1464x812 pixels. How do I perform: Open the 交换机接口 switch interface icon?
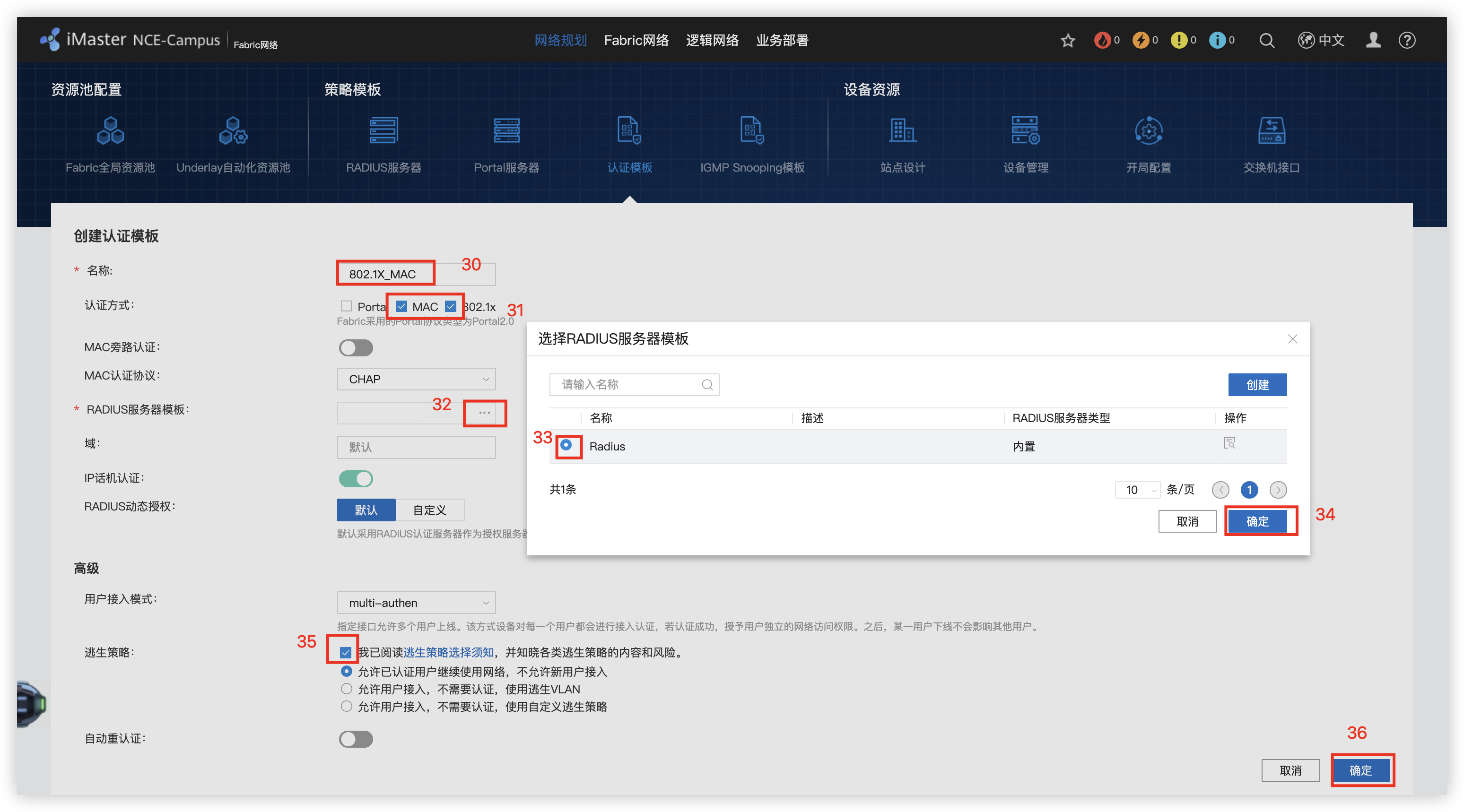click(x=1272, y=131)
